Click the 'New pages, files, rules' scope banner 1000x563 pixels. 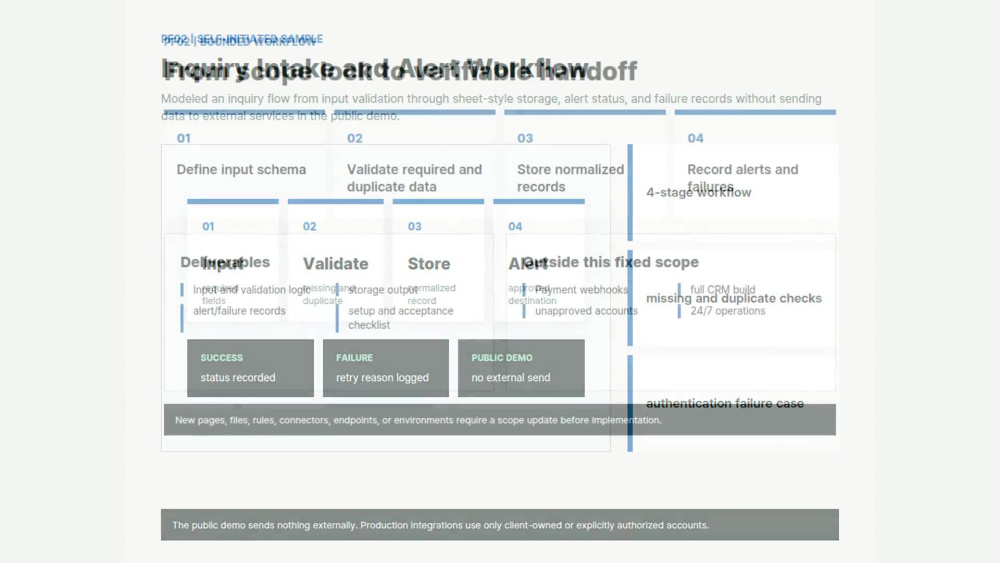click(499, 420)
